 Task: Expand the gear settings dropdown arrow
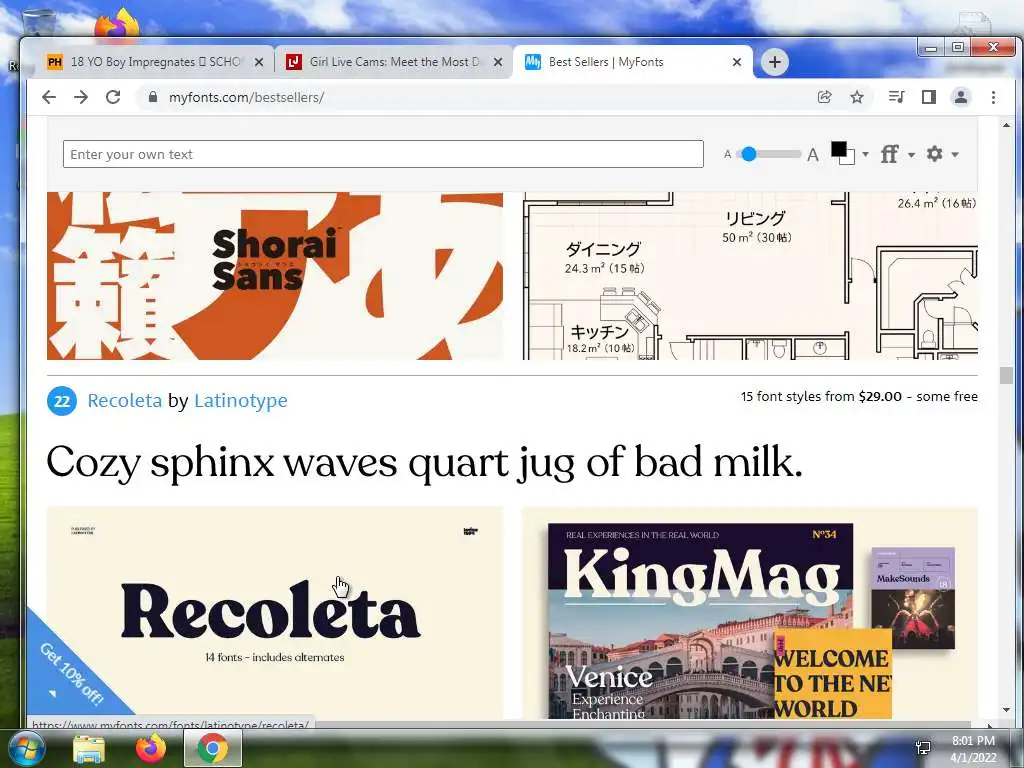(x=955, y=155)
